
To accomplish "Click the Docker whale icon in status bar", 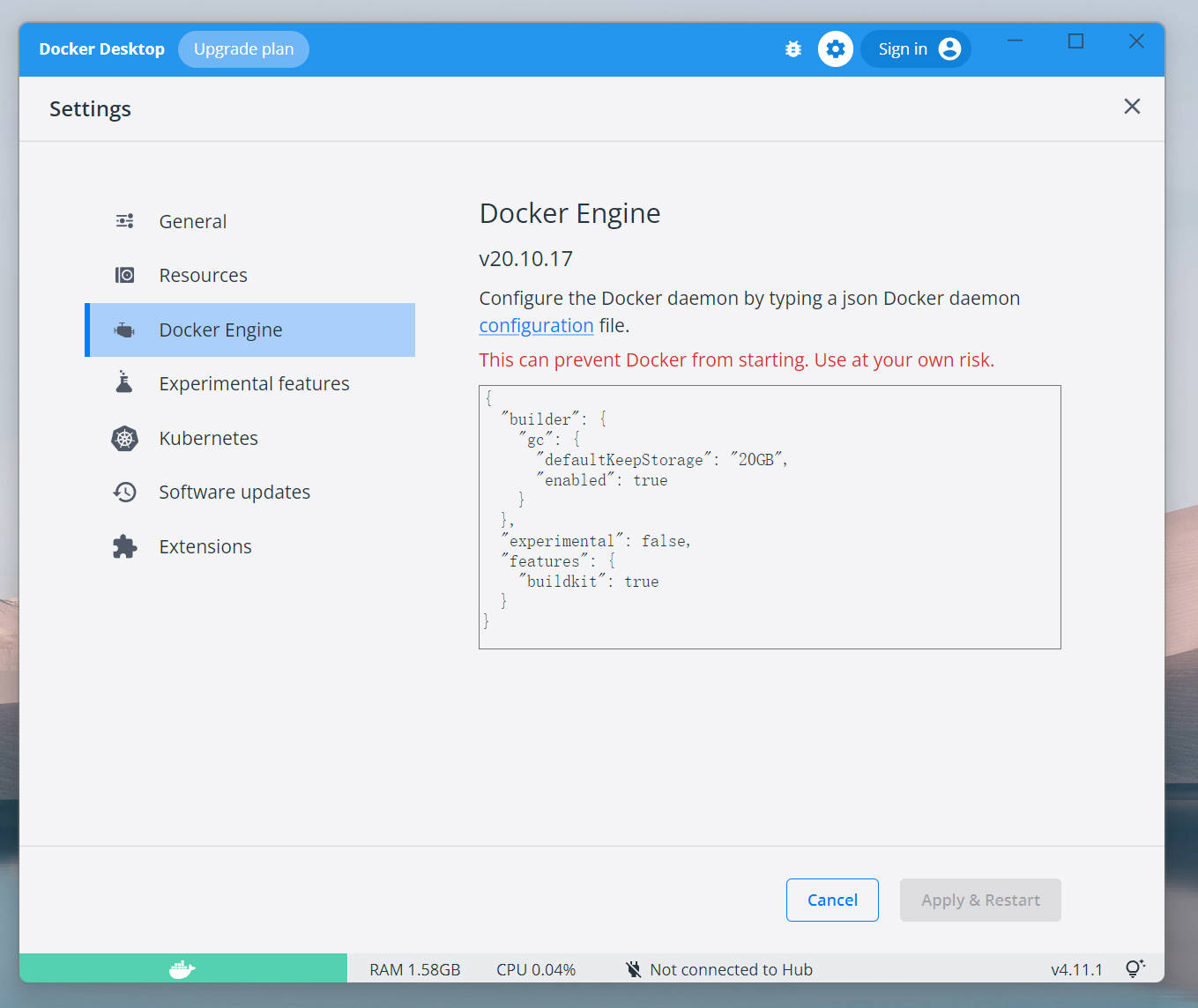I will 182,968.
